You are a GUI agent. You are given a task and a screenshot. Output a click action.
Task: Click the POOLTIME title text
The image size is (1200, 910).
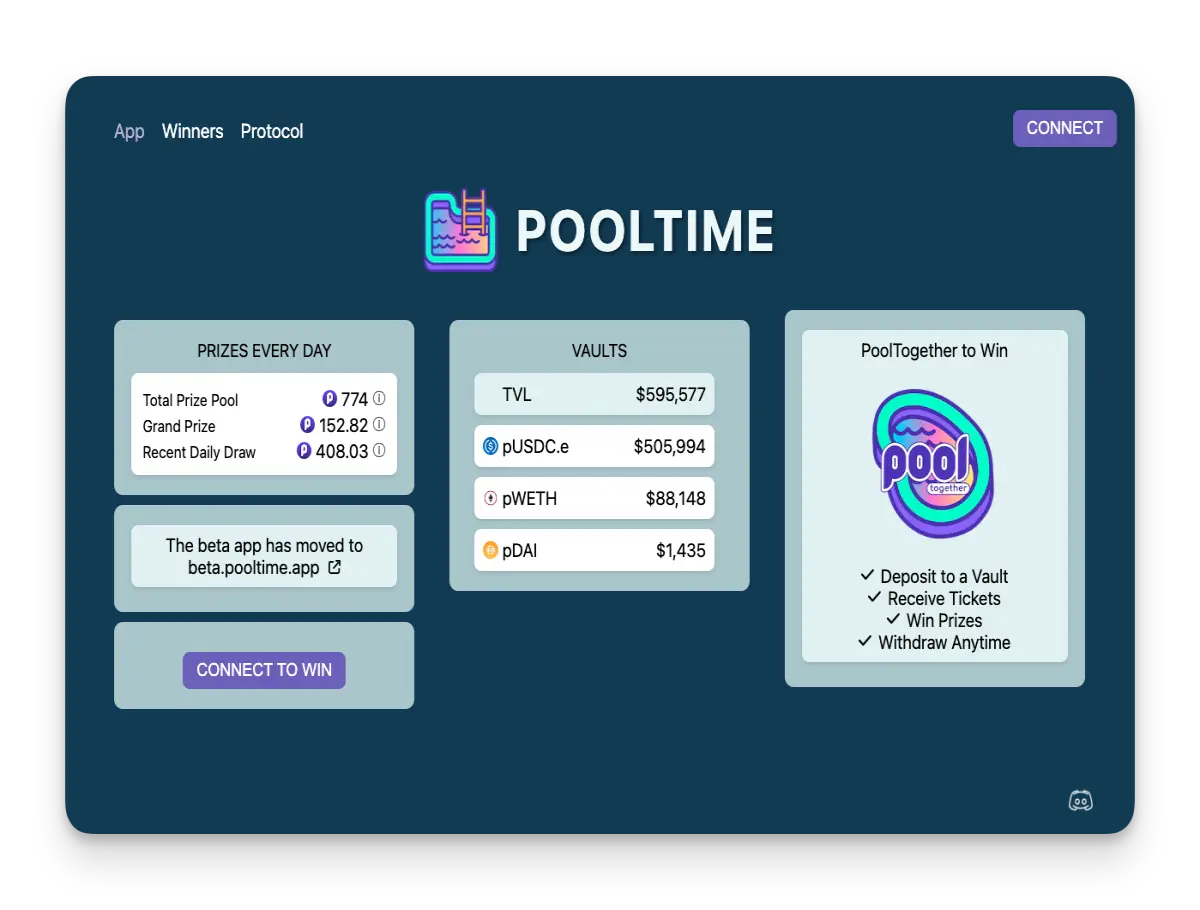645,232
